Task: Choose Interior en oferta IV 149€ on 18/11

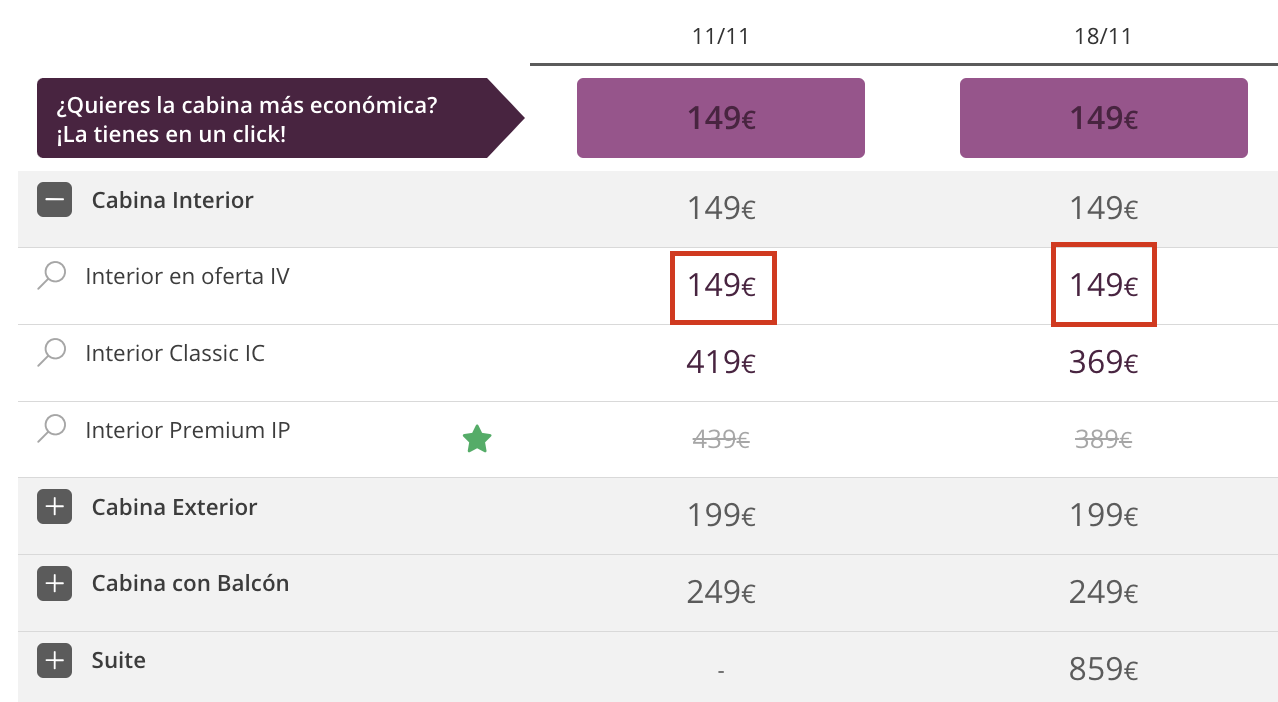Action: point(1104,285)
